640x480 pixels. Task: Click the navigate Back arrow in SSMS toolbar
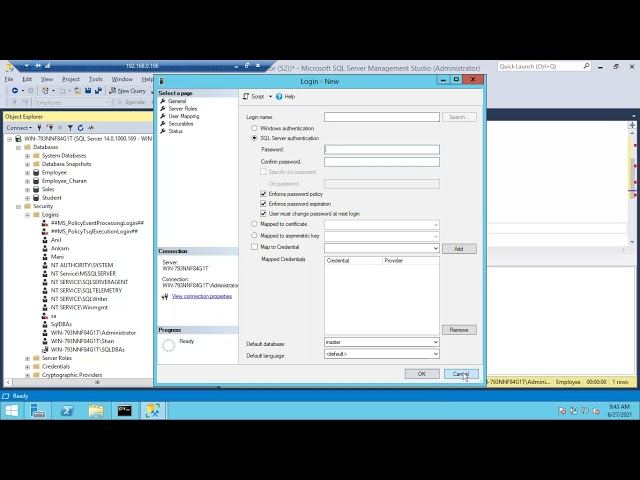pyautogui.click(x=15, y=91)
